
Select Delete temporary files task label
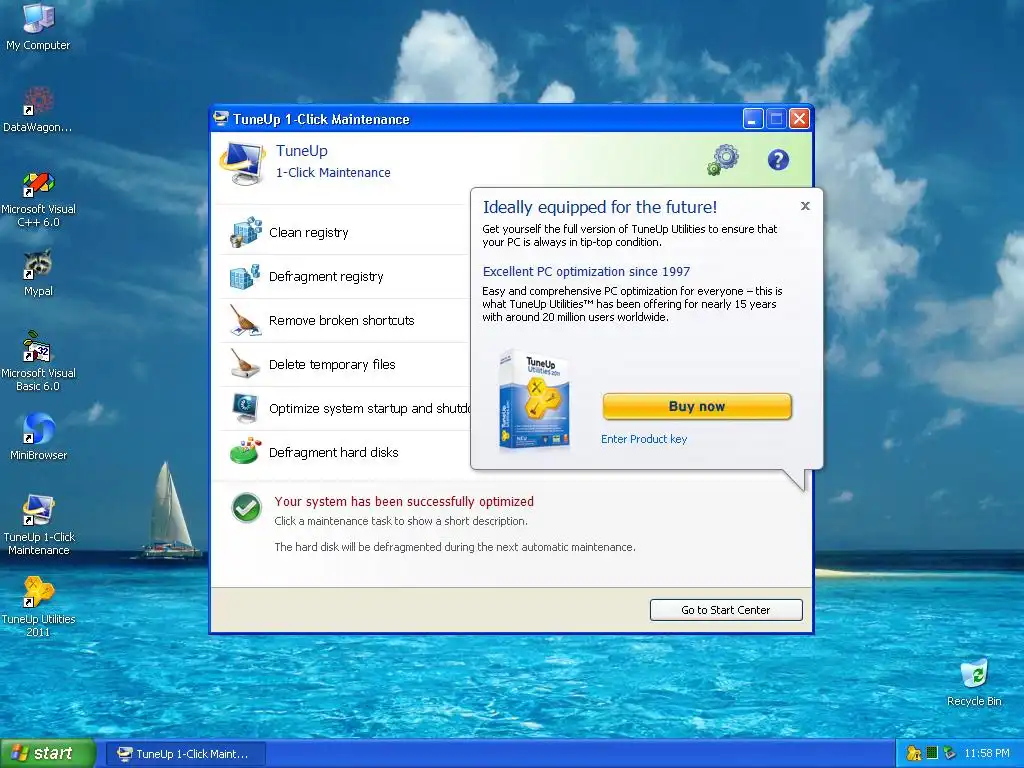pos(332,364)
